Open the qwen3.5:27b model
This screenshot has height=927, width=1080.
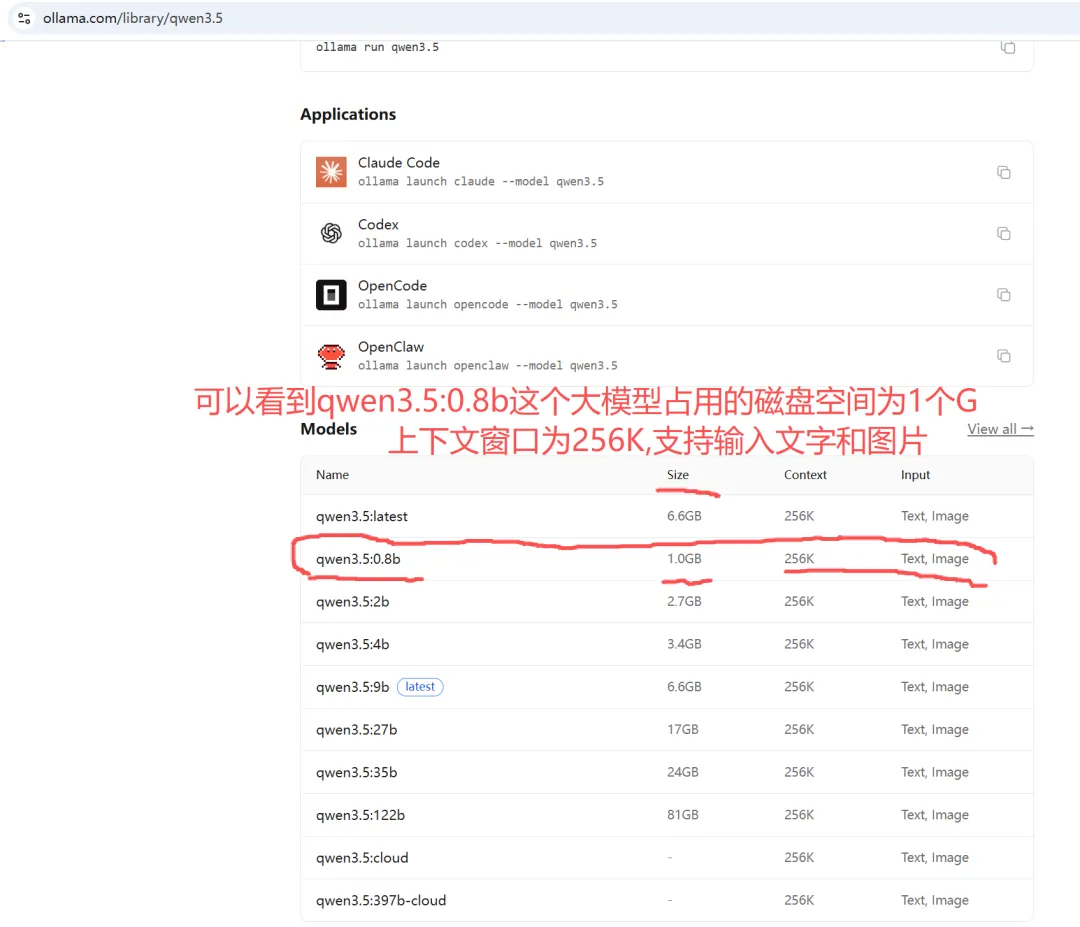point(357,730)
